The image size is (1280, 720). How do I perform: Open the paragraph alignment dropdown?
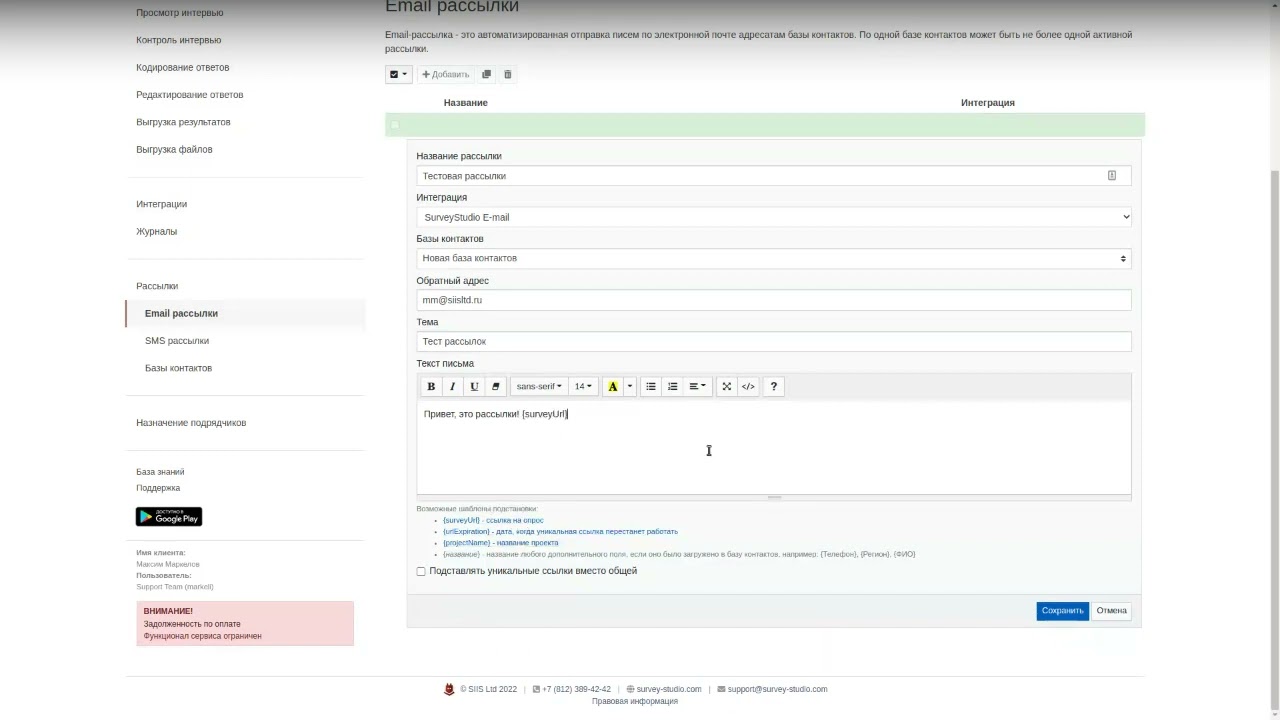pyautogui.click(x=697, y=387)
